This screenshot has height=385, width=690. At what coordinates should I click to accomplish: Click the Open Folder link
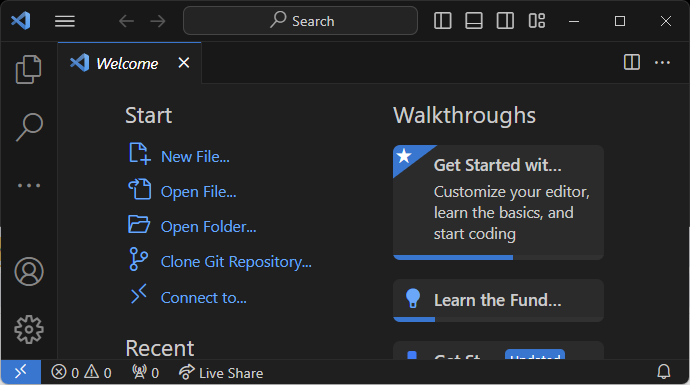(208, 227)
